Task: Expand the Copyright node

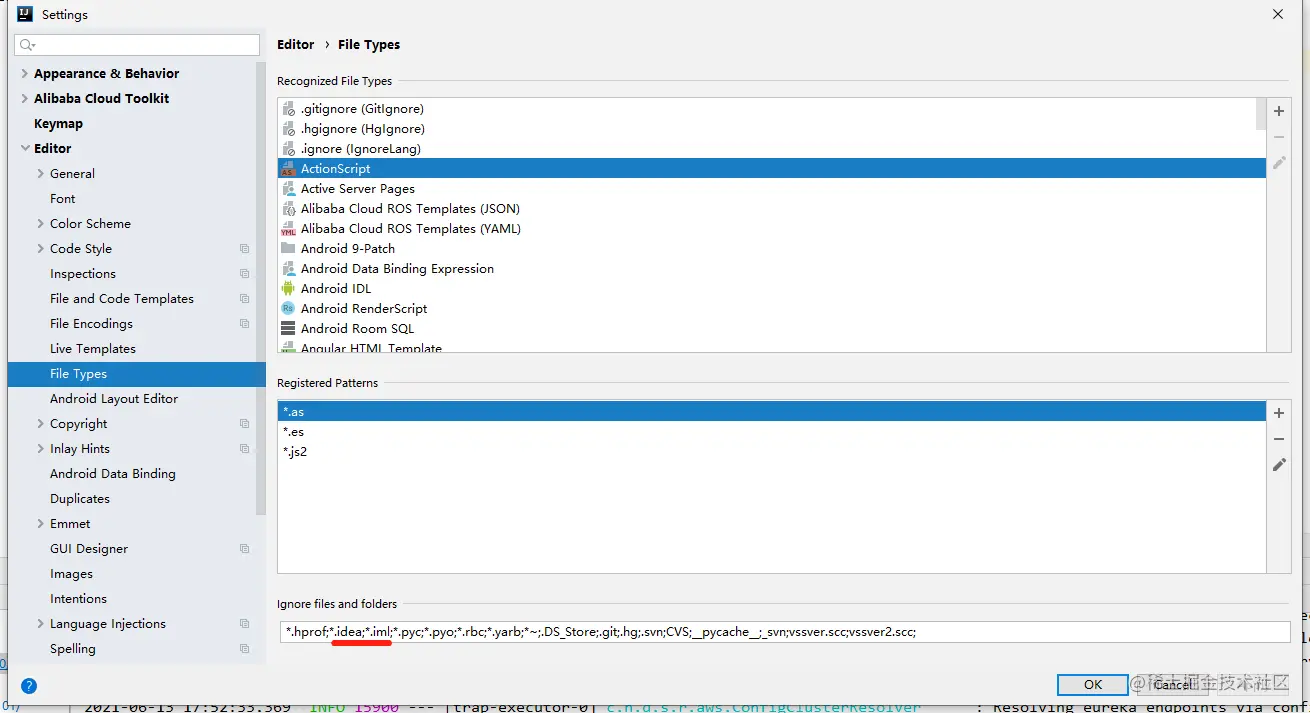Action: pos(40,424)
